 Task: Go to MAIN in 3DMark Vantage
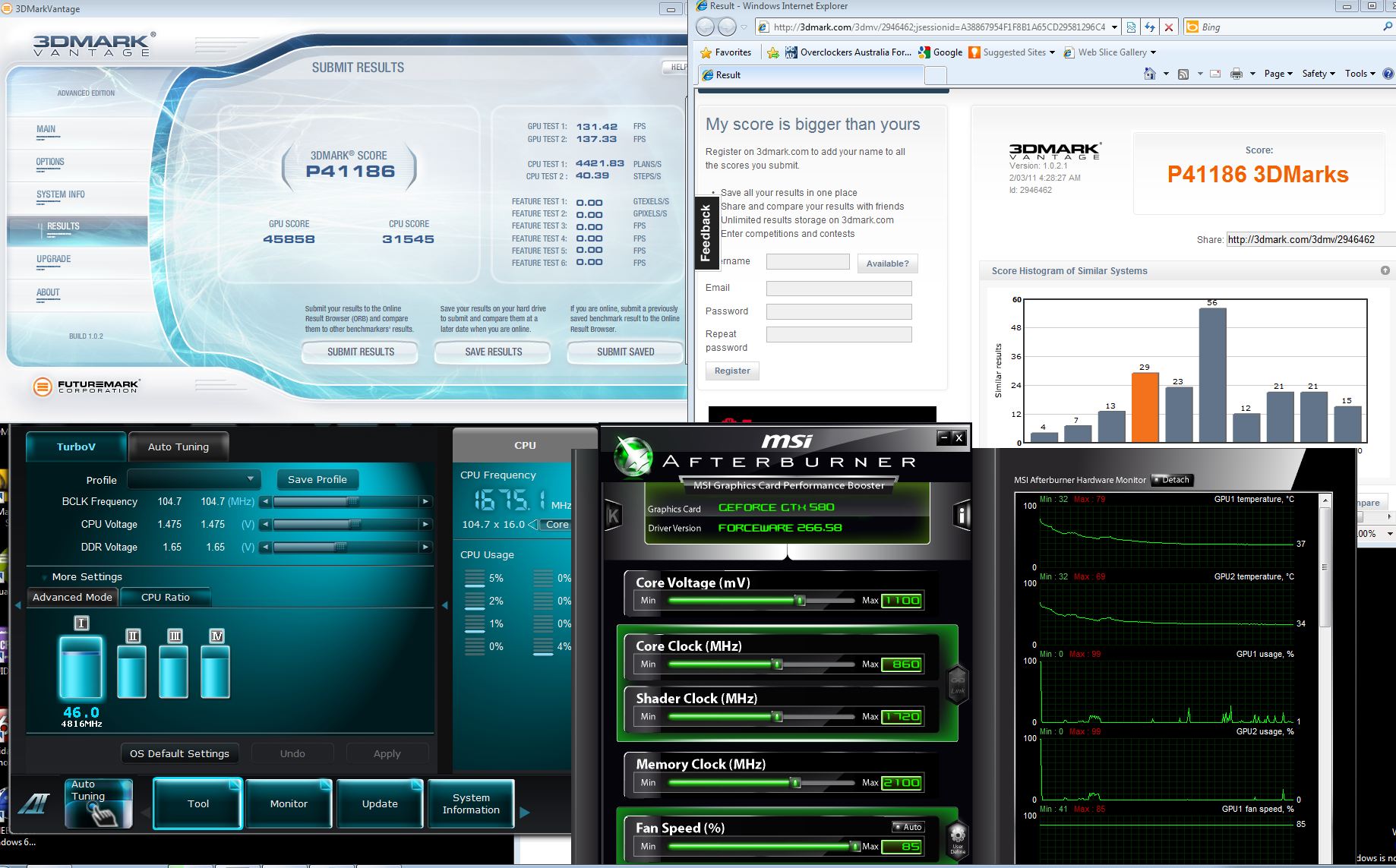pos(46,129)
